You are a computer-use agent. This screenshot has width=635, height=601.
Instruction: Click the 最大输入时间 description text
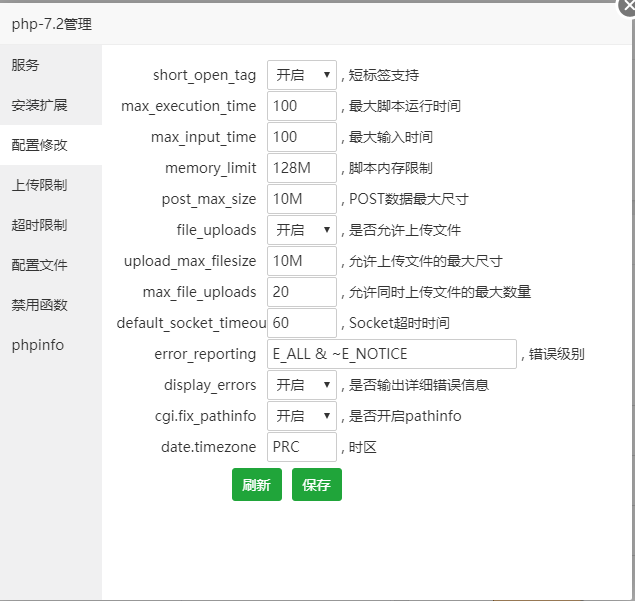390,137
